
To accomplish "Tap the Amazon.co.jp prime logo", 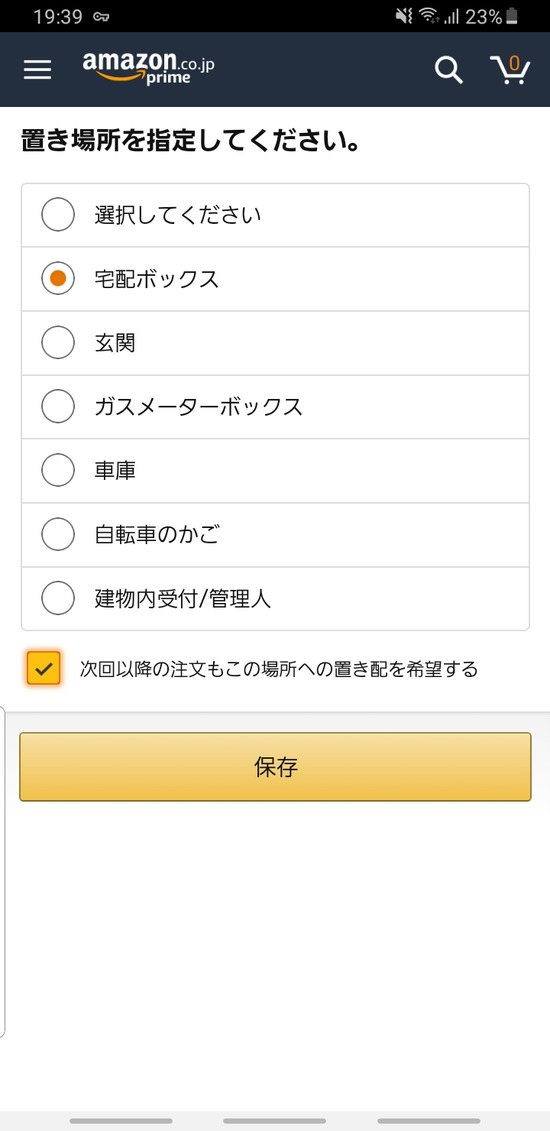I will pos(148,68).
